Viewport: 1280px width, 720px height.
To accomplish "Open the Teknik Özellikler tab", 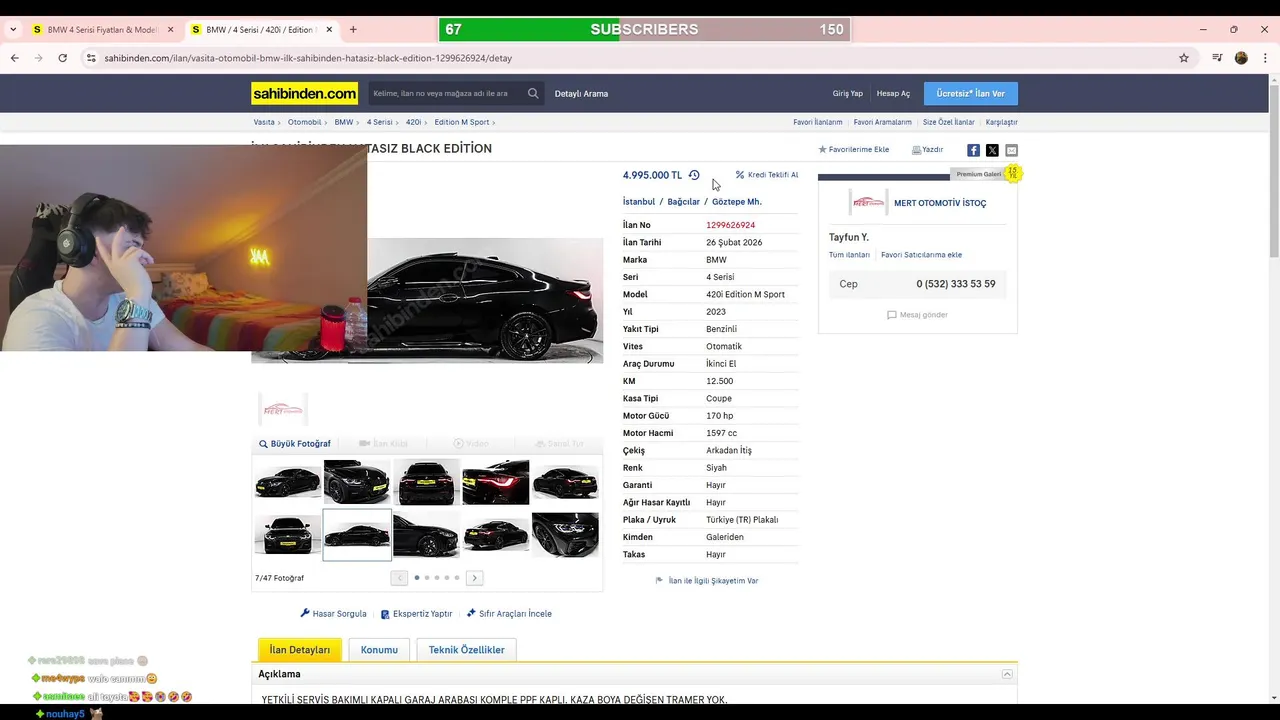I will coord(466,650).
